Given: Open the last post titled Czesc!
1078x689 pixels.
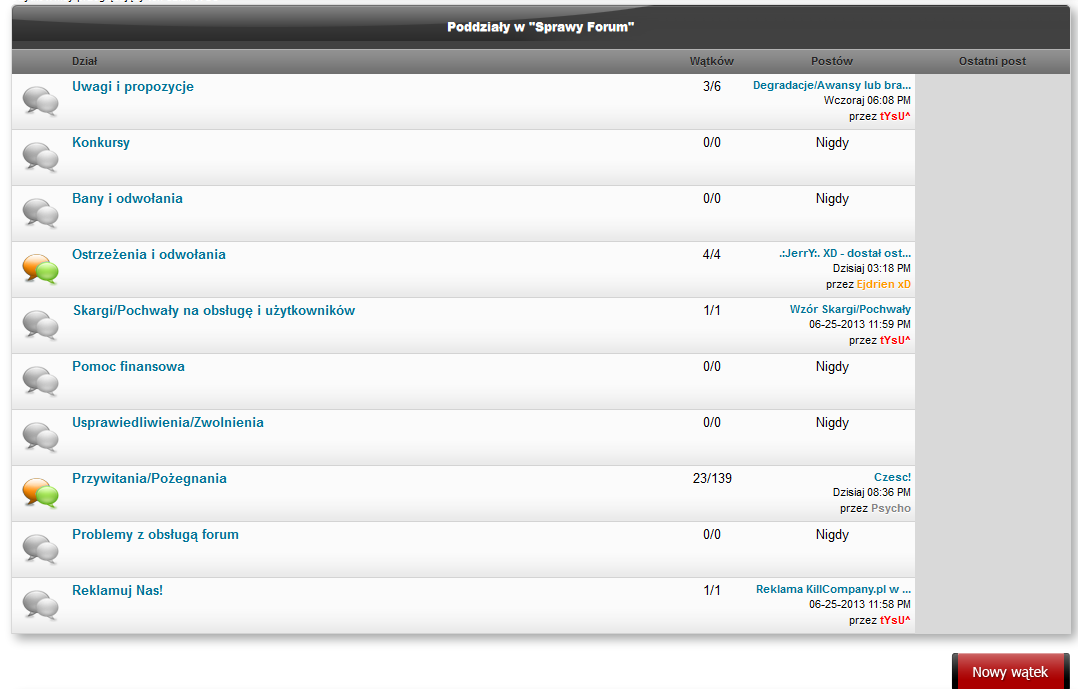Looking at the screenshot, I should tap(892, 477).
